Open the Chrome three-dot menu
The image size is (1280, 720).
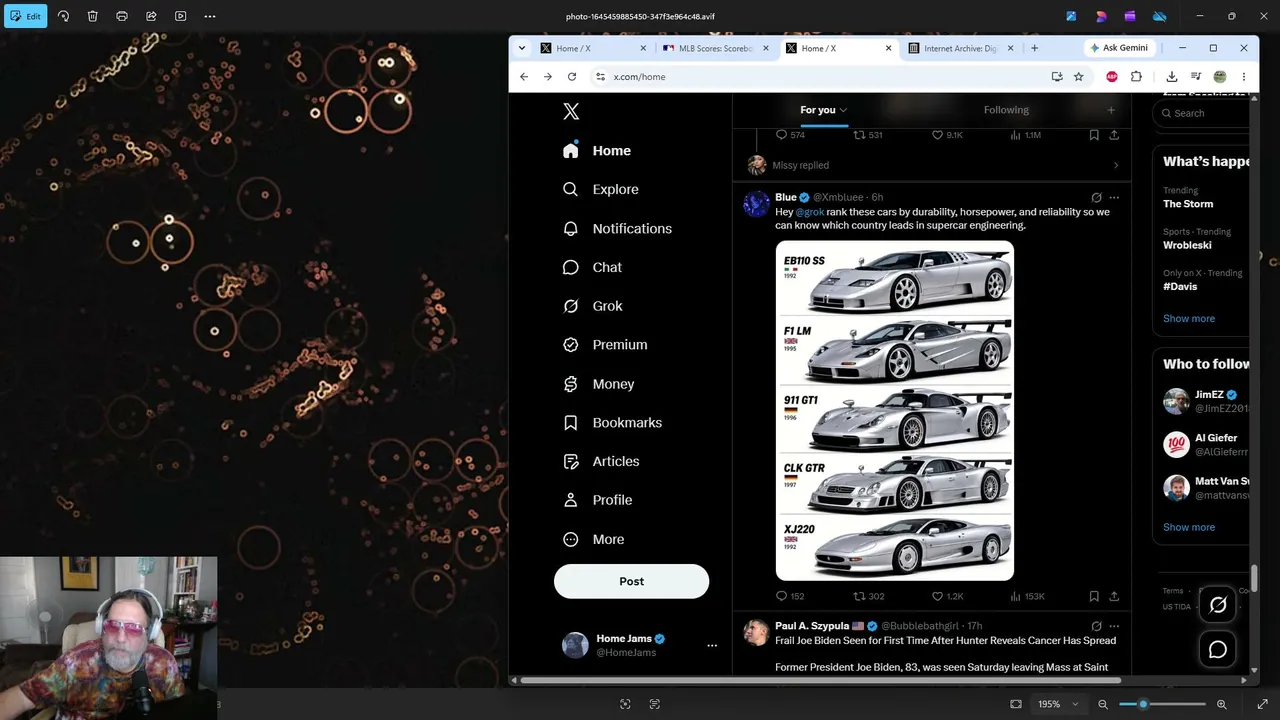click(1244, 77)
